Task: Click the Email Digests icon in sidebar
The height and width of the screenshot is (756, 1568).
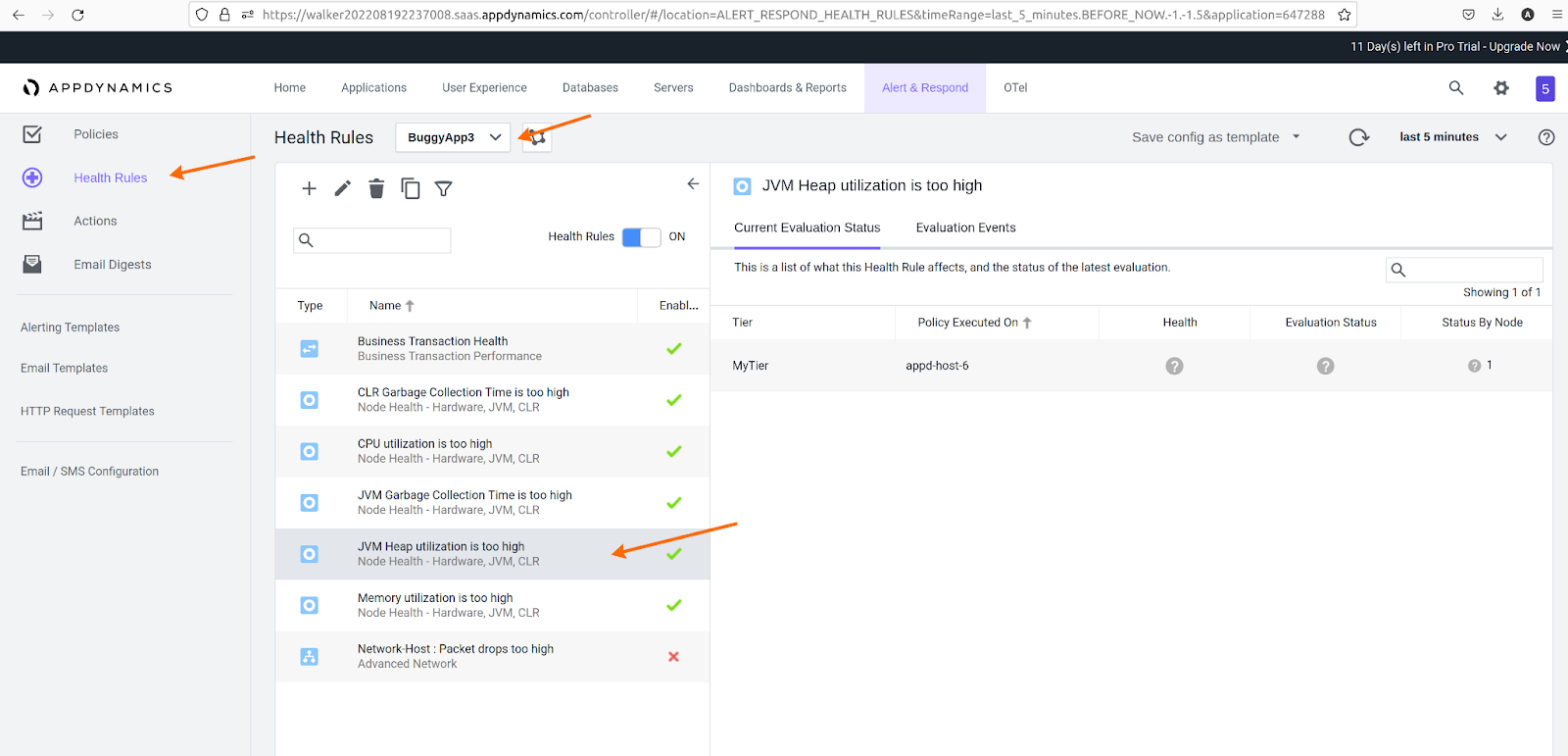Action: click(32, 264)
